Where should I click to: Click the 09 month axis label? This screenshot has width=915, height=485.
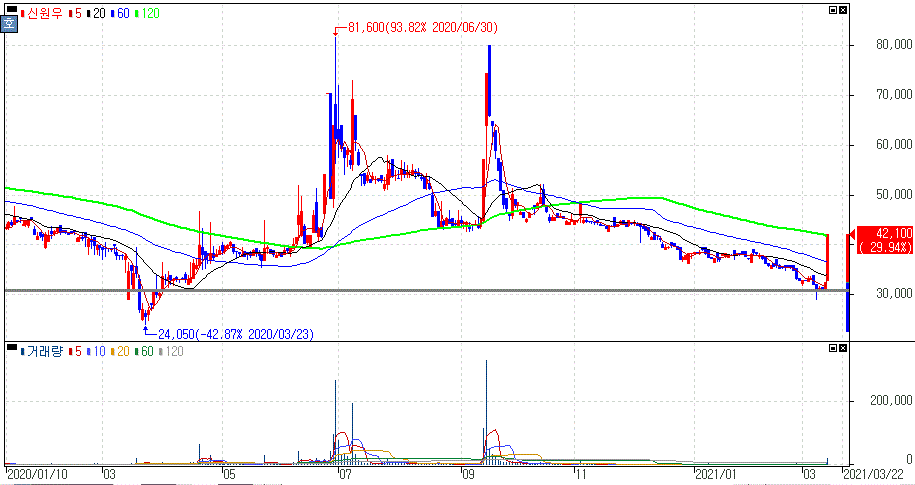(468, 472)
